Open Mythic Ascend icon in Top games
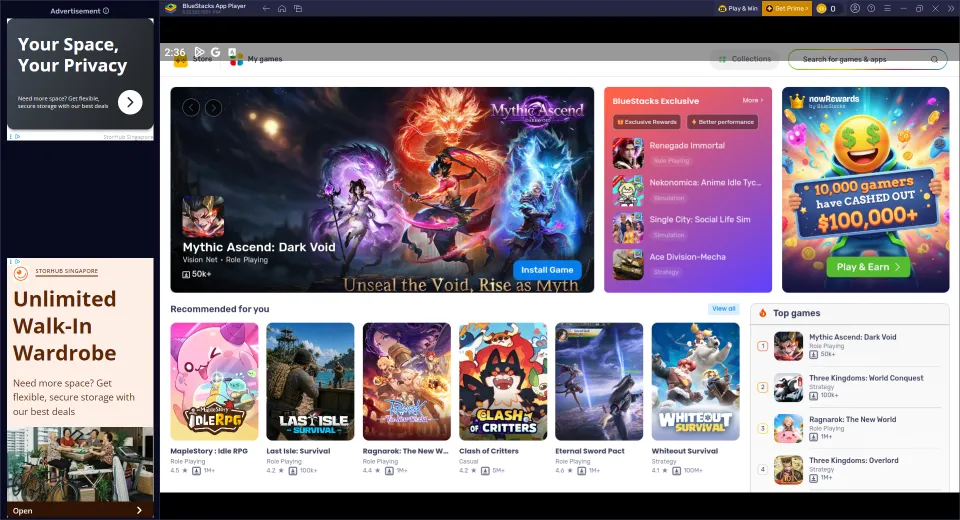This screenshot has width=960, height=520. [x=788, y=346]
